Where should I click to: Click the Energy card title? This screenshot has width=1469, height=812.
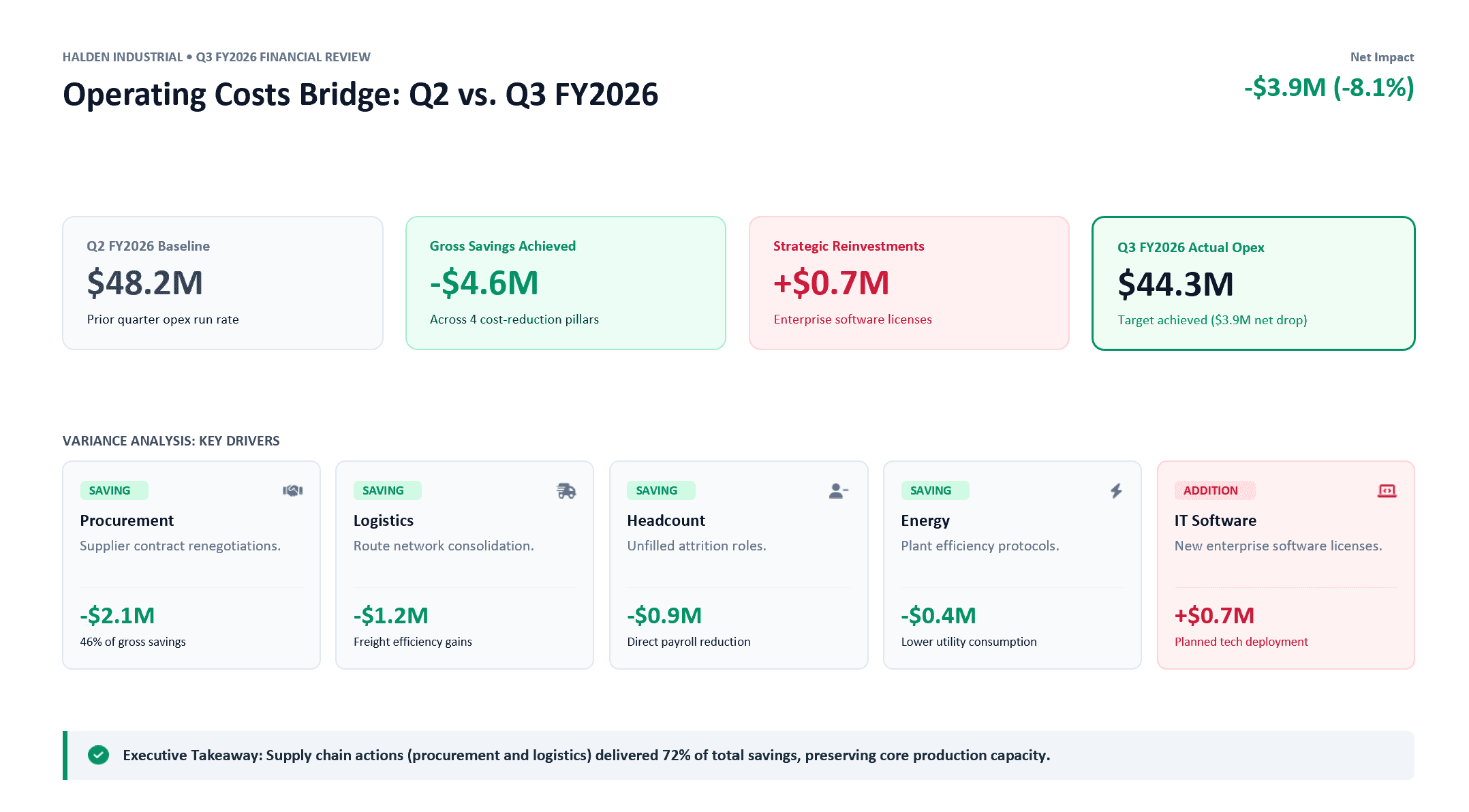[925, 520]
